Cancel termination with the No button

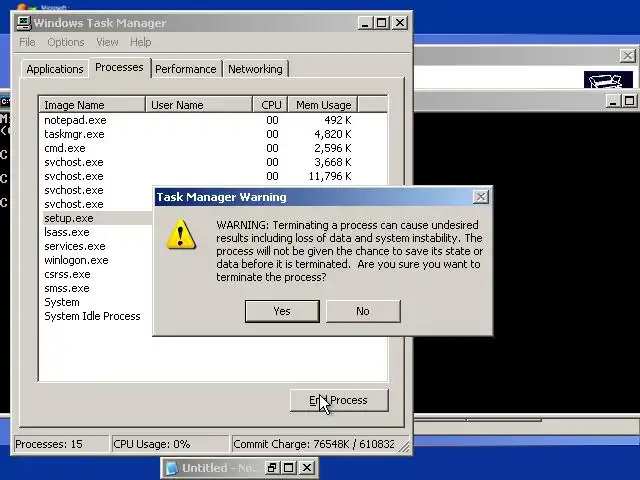coord(363,311)
